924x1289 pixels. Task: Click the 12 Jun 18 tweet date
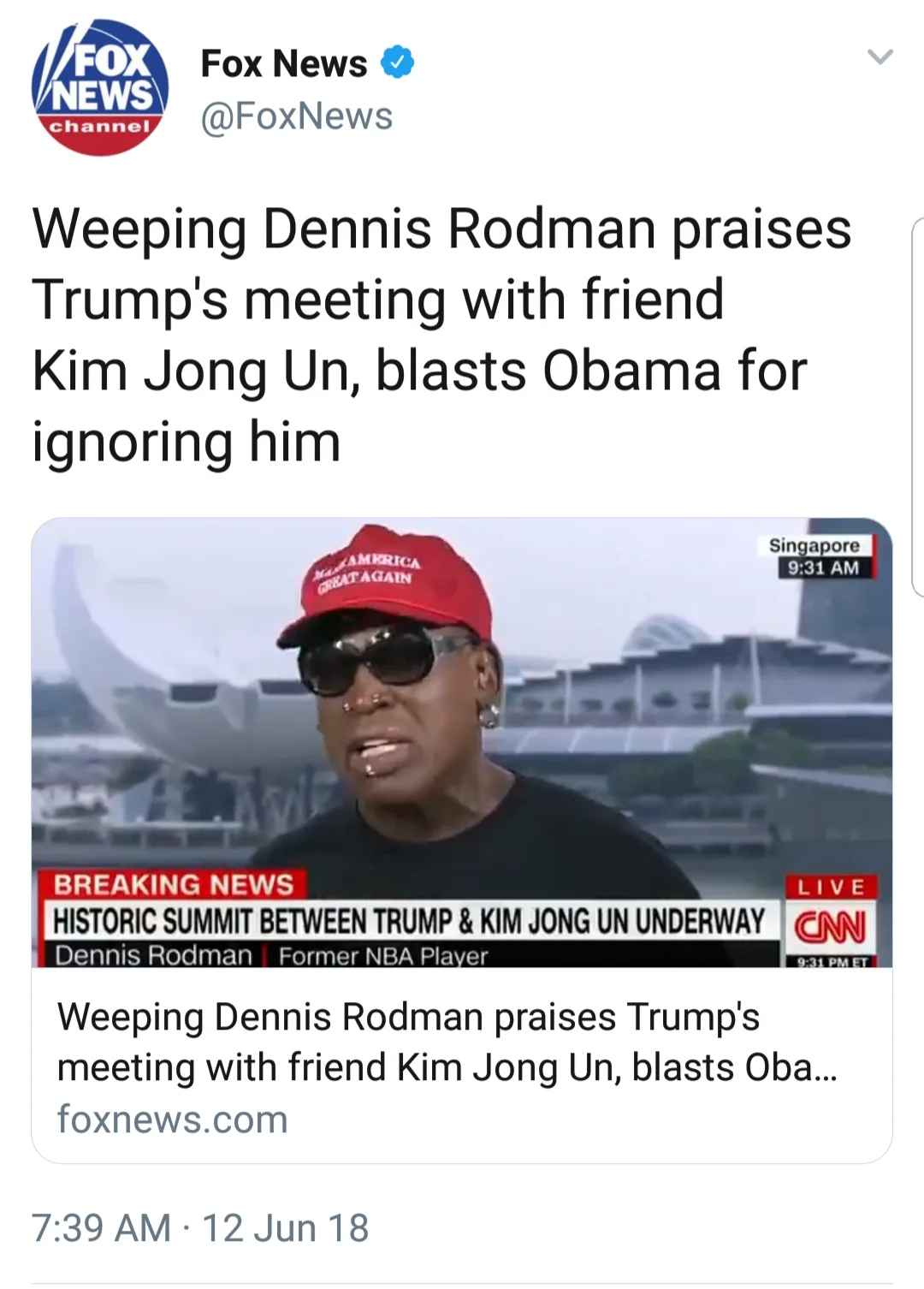285,1227
